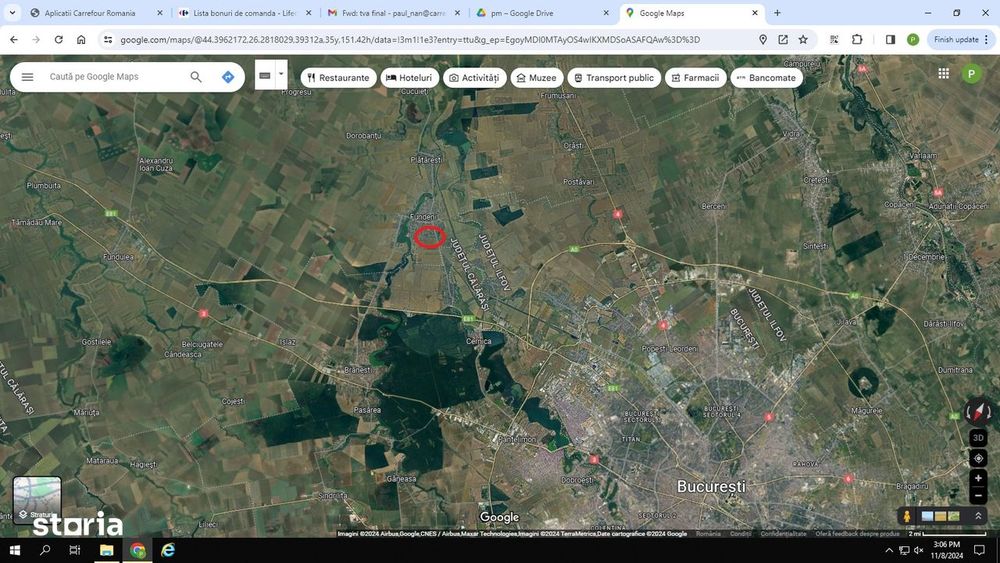
Task: Open Confidențialitate link in footer
Action: coord(783,534)
